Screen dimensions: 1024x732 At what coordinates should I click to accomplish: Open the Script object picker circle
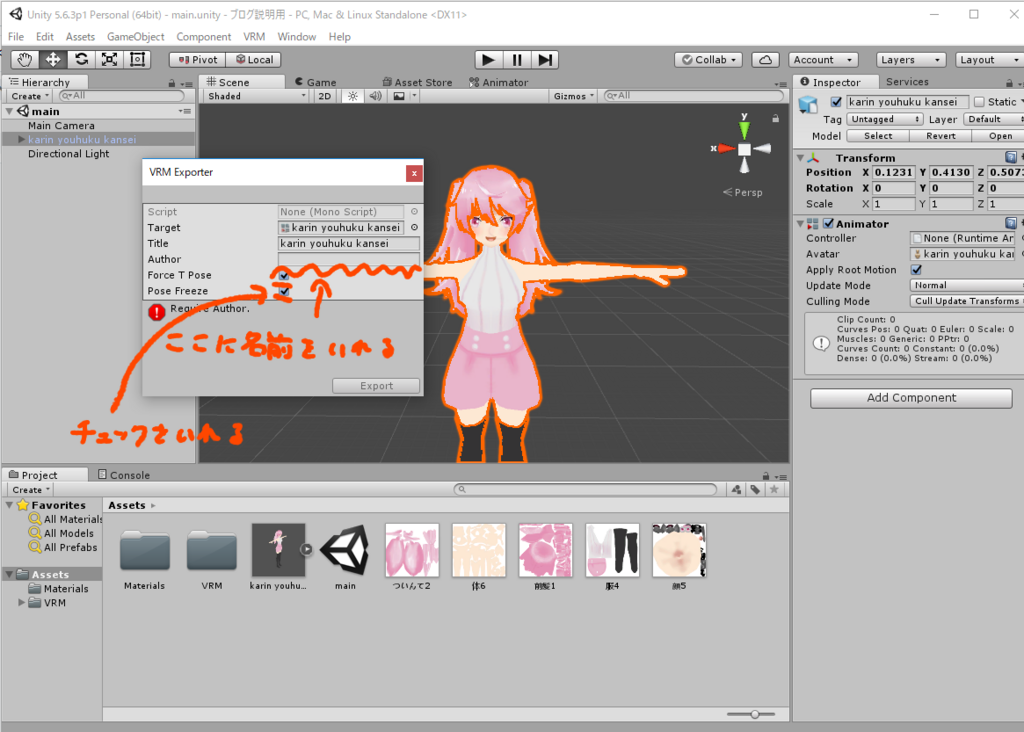click(x=414, y=212)
